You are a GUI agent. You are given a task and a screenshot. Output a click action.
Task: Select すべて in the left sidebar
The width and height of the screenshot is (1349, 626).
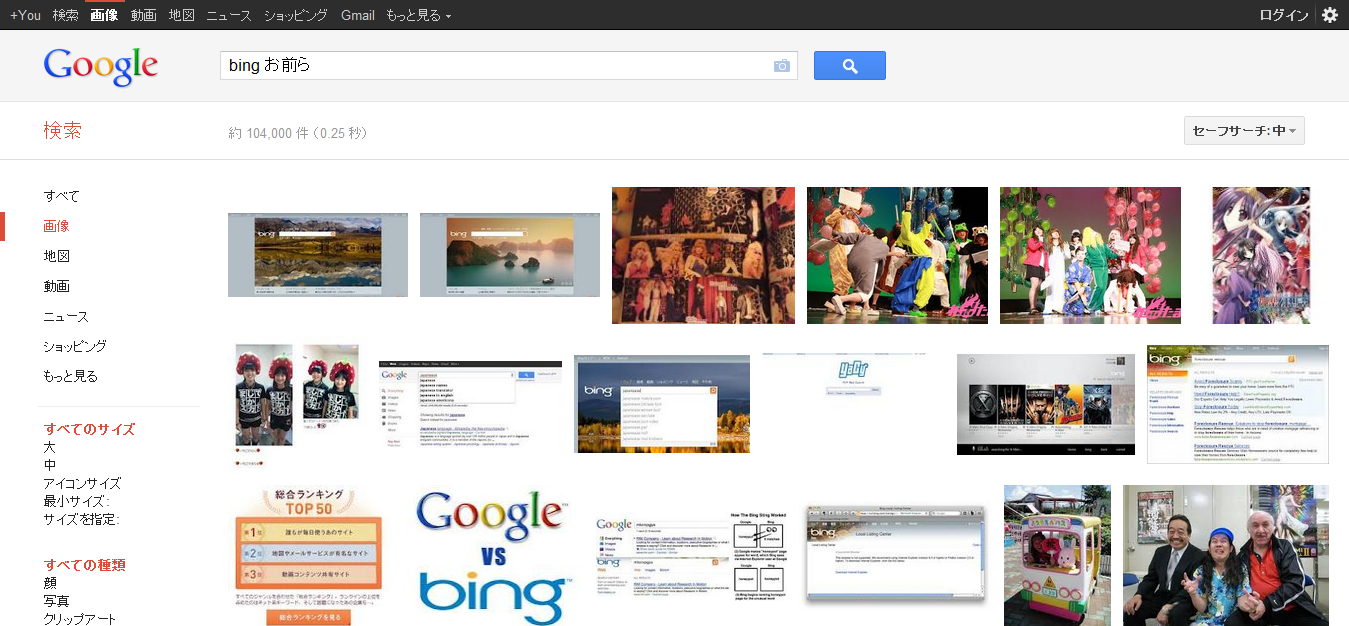click(61, 196)
